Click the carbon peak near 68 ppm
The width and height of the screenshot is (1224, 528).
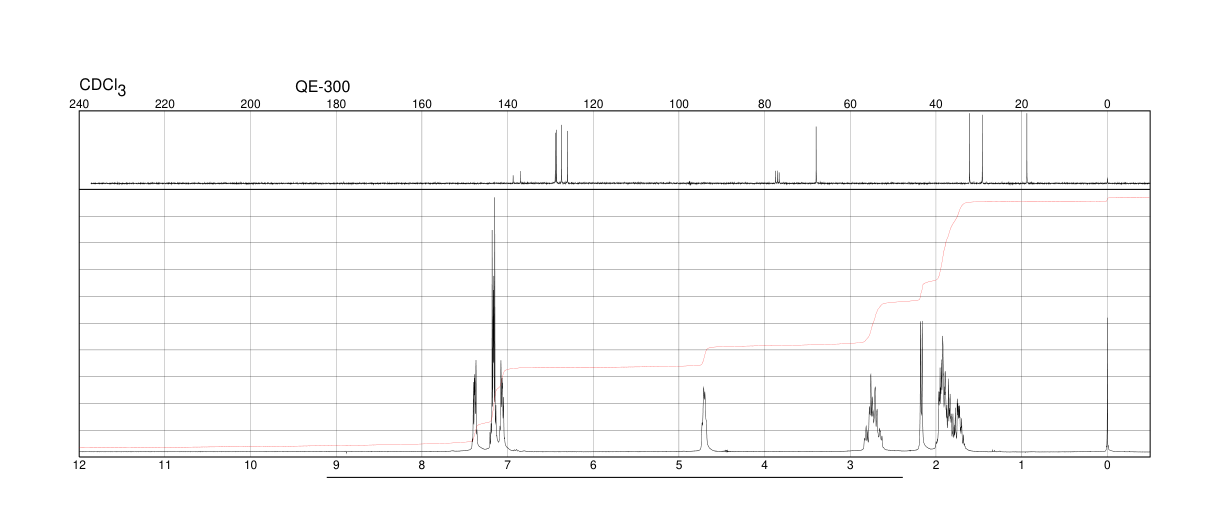(x=816, y=155)
